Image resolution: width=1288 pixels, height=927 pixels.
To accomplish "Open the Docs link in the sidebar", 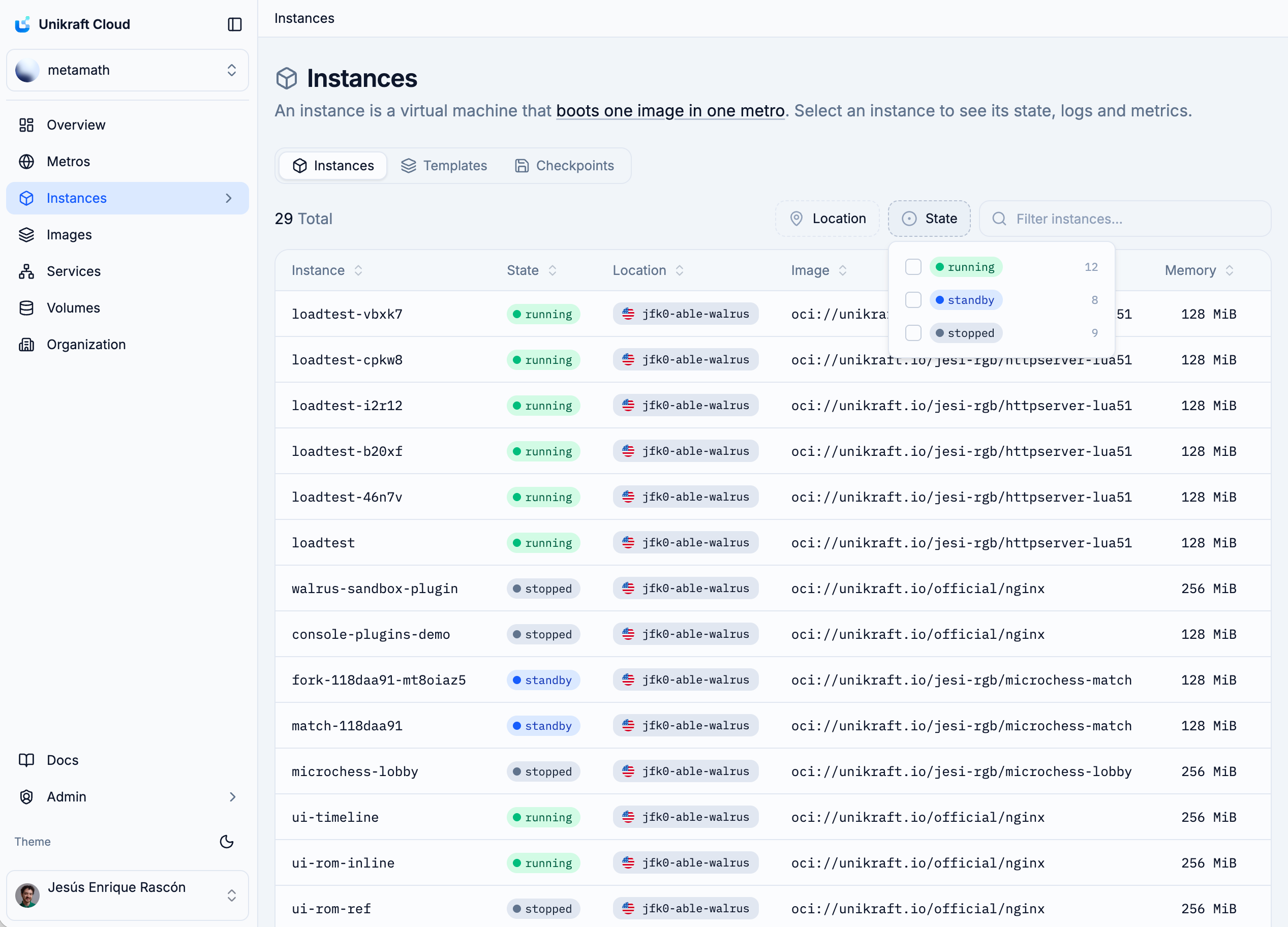I will click(x=127, y=760).
